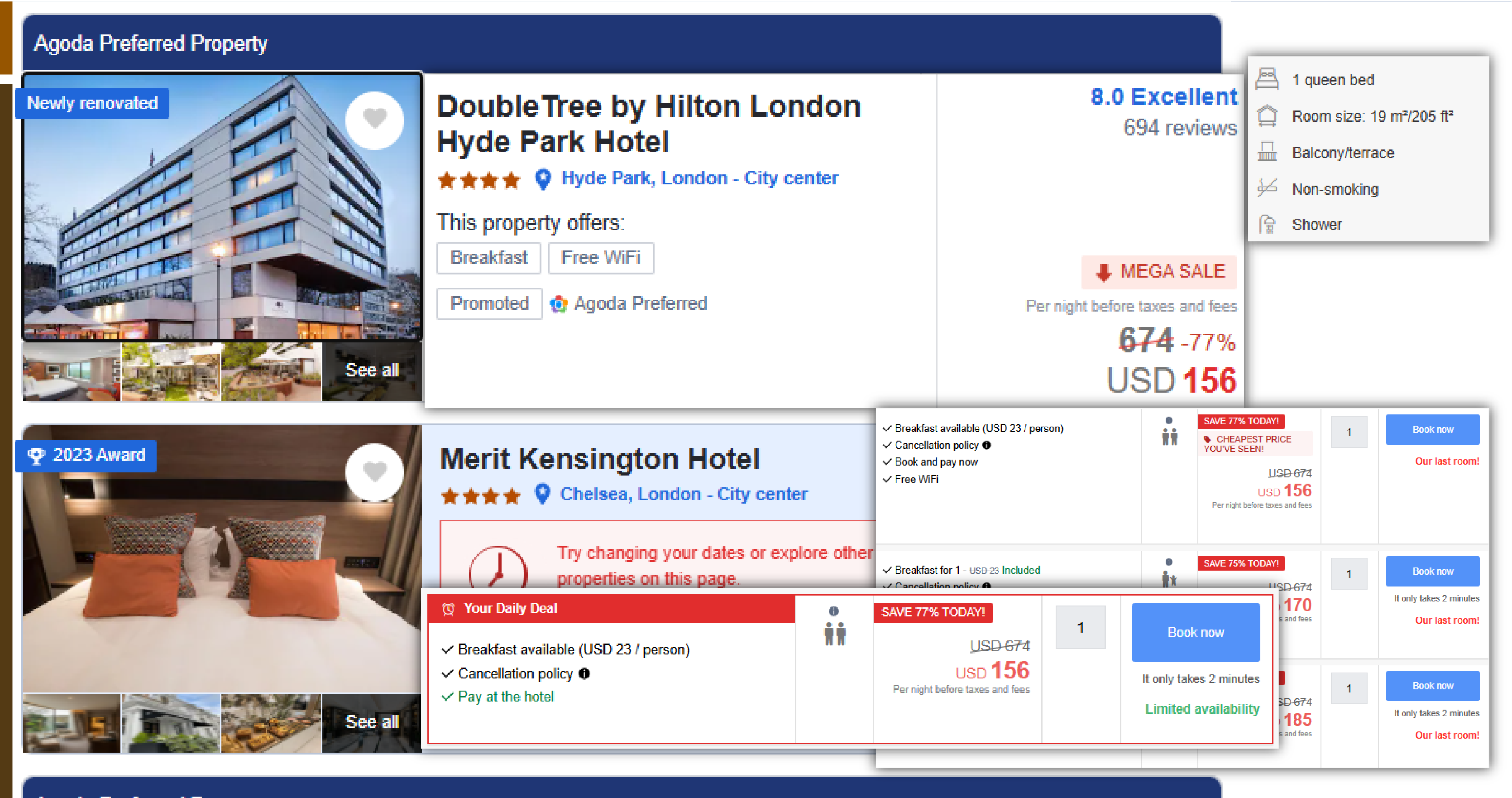Screen dimensions: 1512x798
Task: Open room quantity dropdown in Daily Deal
Action: [1080, 628]
